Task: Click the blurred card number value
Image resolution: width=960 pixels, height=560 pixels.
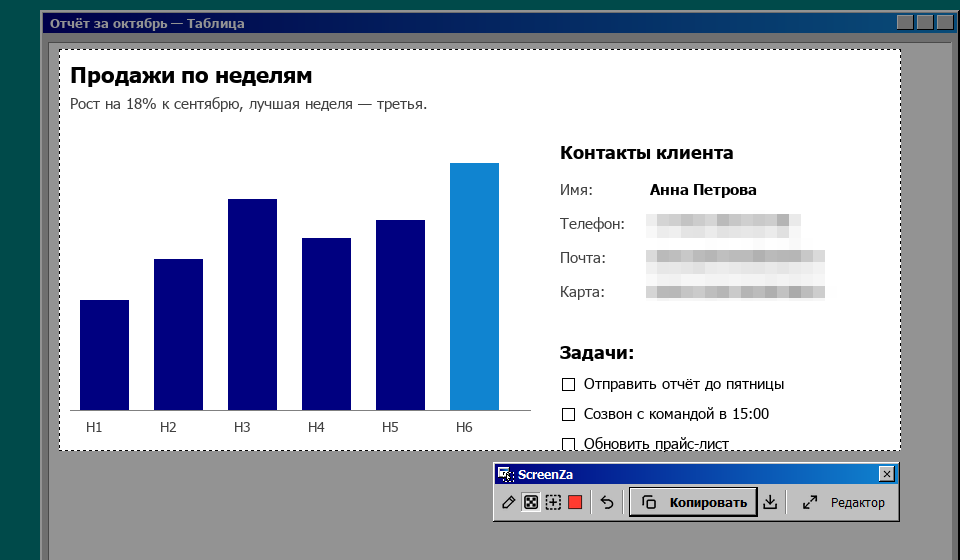Action: (735, 293)
